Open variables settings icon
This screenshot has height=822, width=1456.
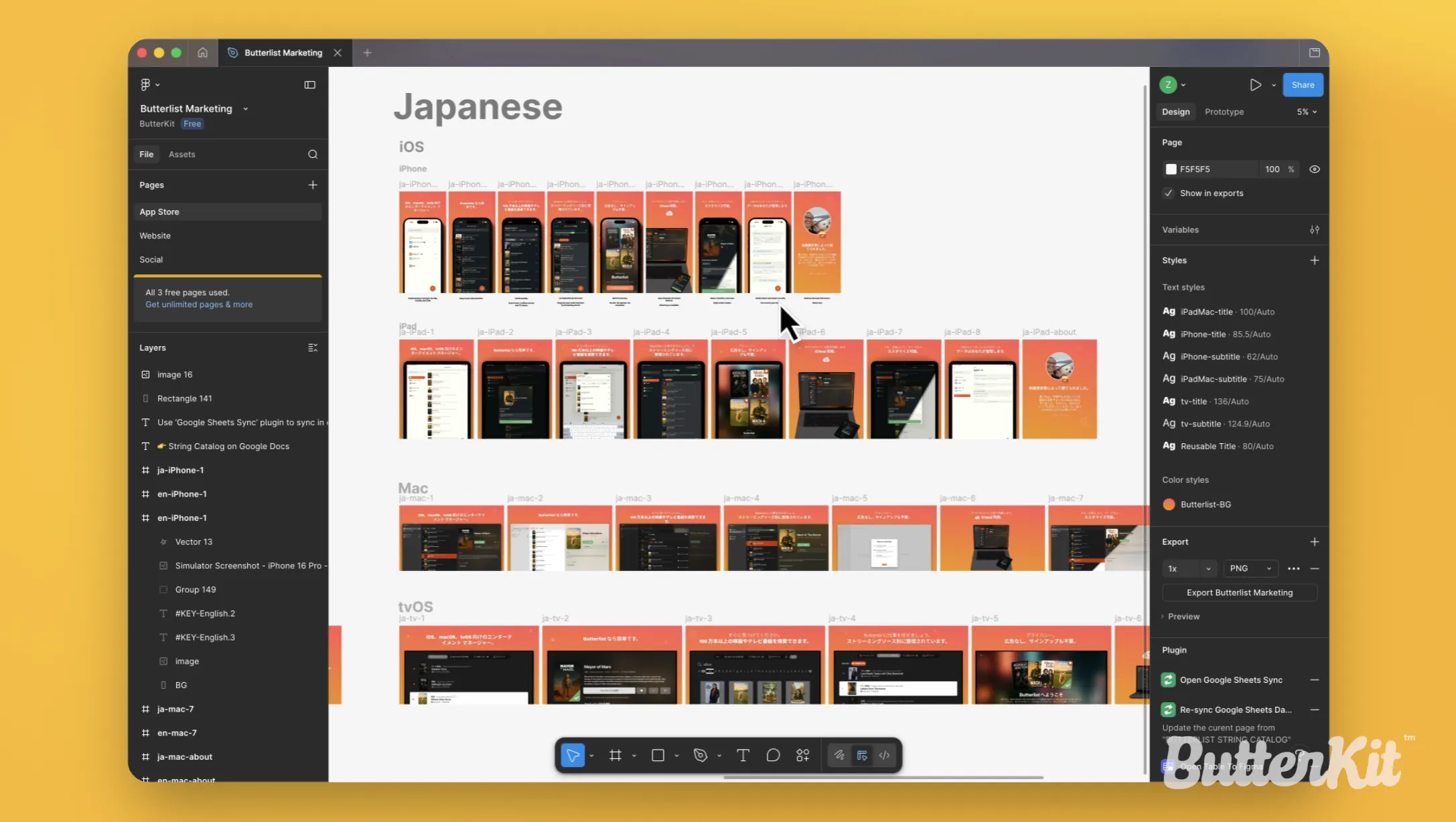[1315, 230]
